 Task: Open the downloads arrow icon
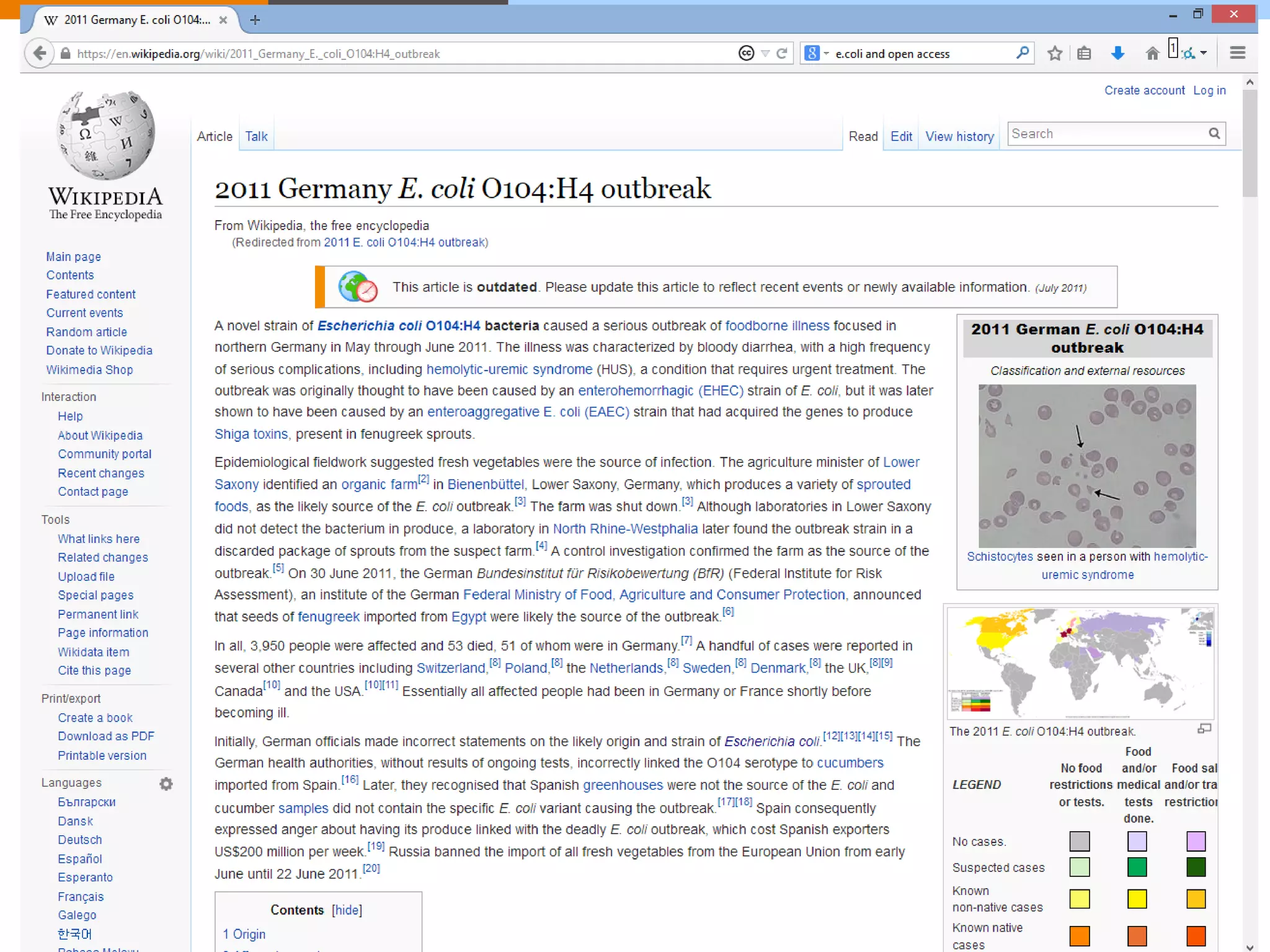(x=1117, y=53)
